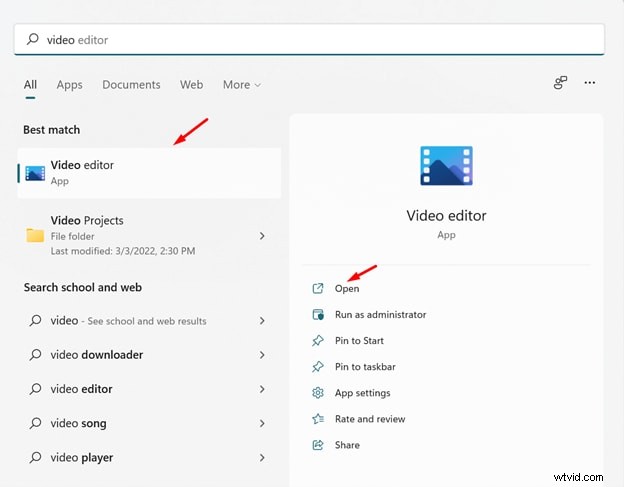Click the Video Projects folder icon
Image resolution: width=624 pixels, height=487 pixels.
[x=35, y=235]
